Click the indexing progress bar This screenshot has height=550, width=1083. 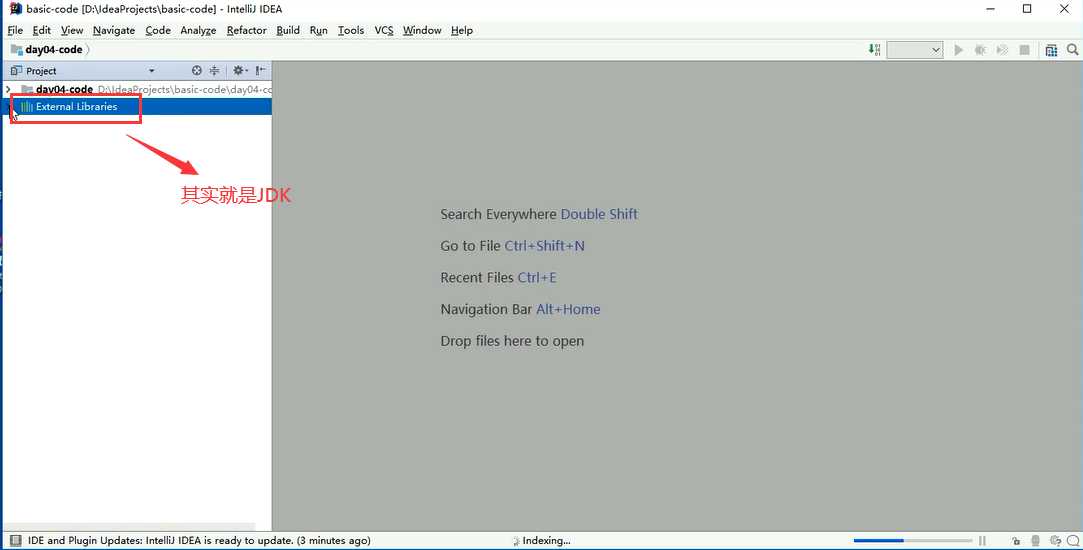(912, 540)
